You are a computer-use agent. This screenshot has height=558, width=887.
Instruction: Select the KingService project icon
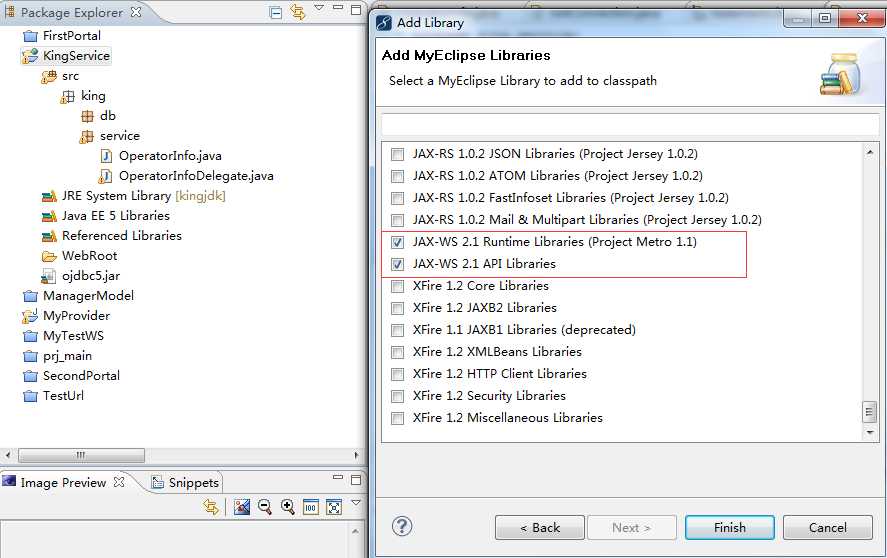pyautogui.click(x=30, y=56)
